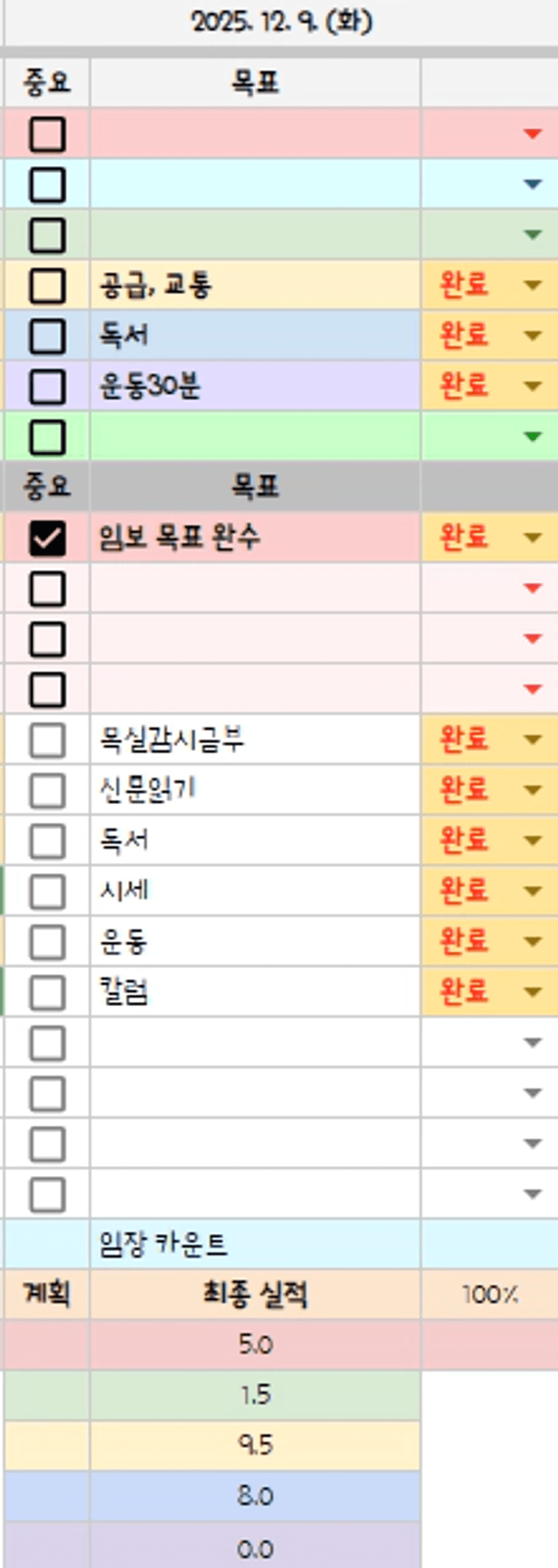Mark the 칼럼 row checkbox
Screen dimensions: 558x1568
(47, 992)
